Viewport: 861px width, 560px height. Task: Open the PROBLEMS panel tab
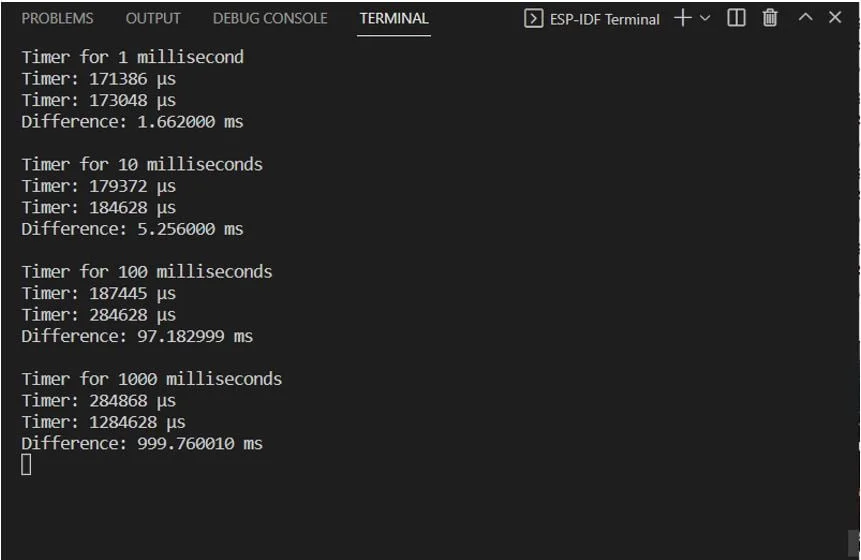[57, 19]
